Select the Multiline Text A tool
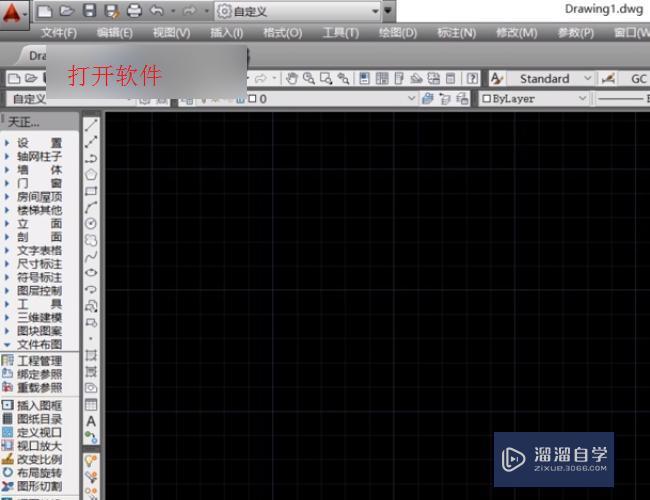 click(x=91, y=421)
